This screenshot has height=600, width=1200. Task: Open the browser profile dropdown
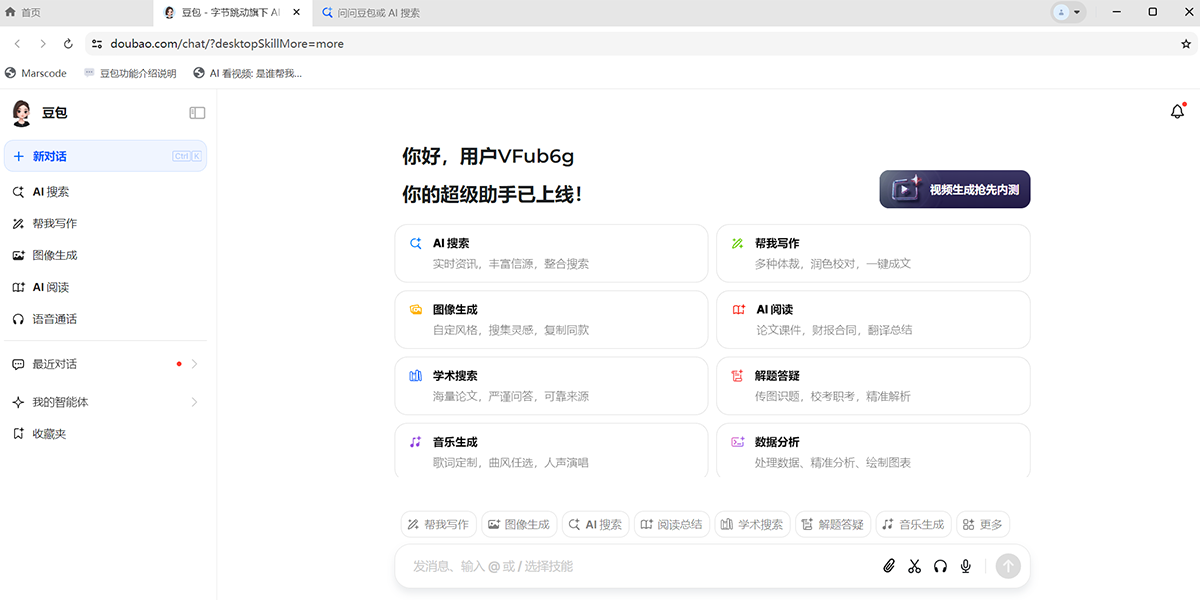coord(1067,12)
